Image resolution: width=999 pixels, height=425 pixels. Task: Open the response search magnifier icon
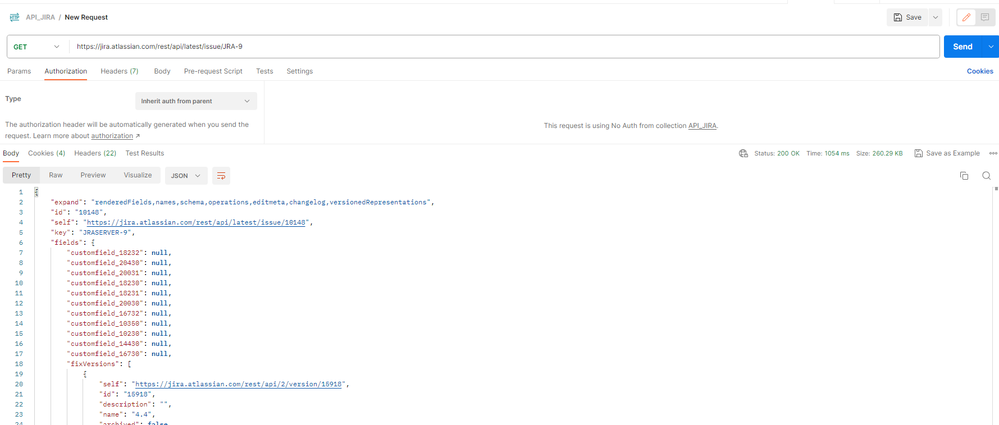click(986, 175)
